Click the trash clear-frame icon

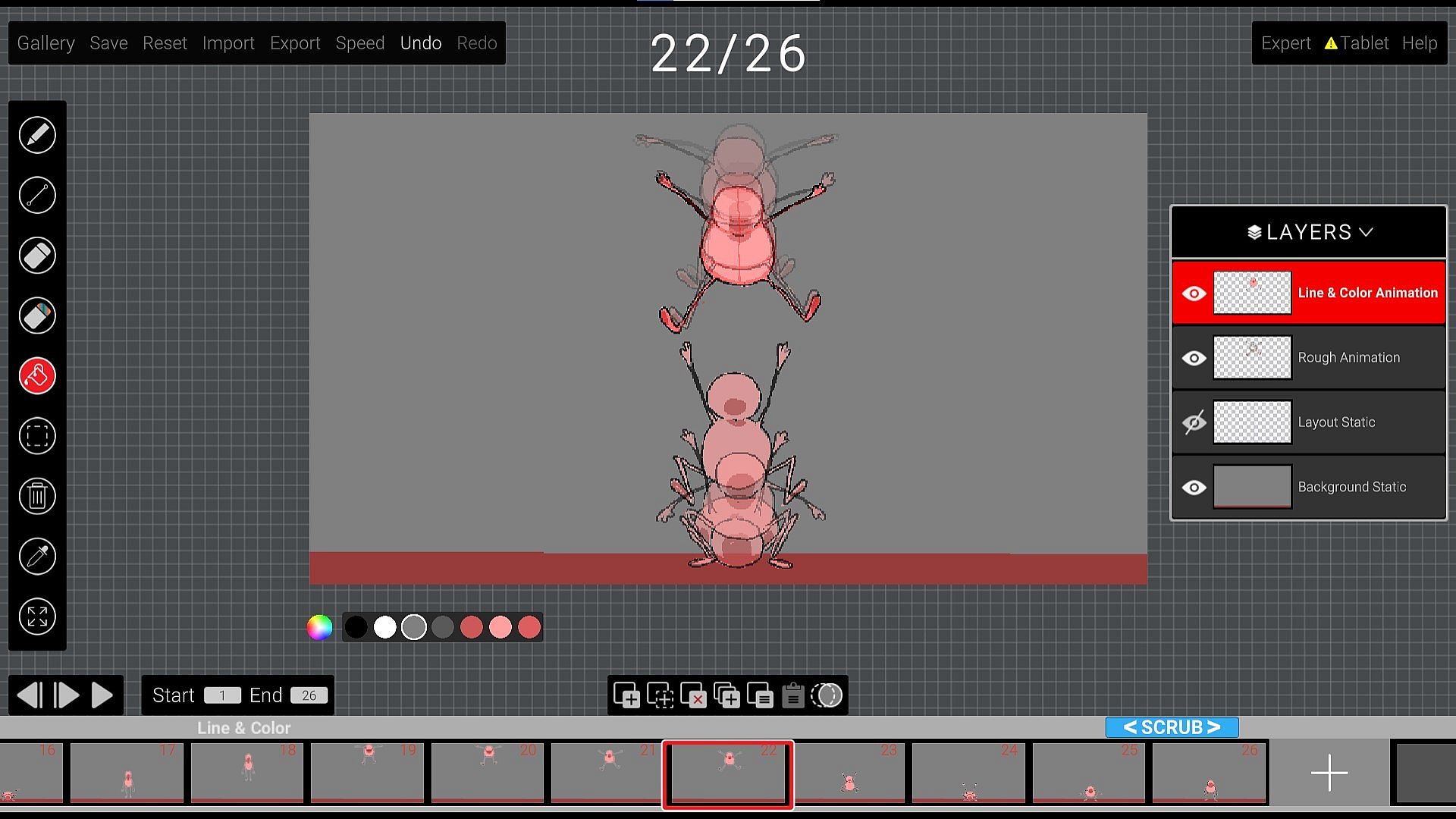pos(37,497)
